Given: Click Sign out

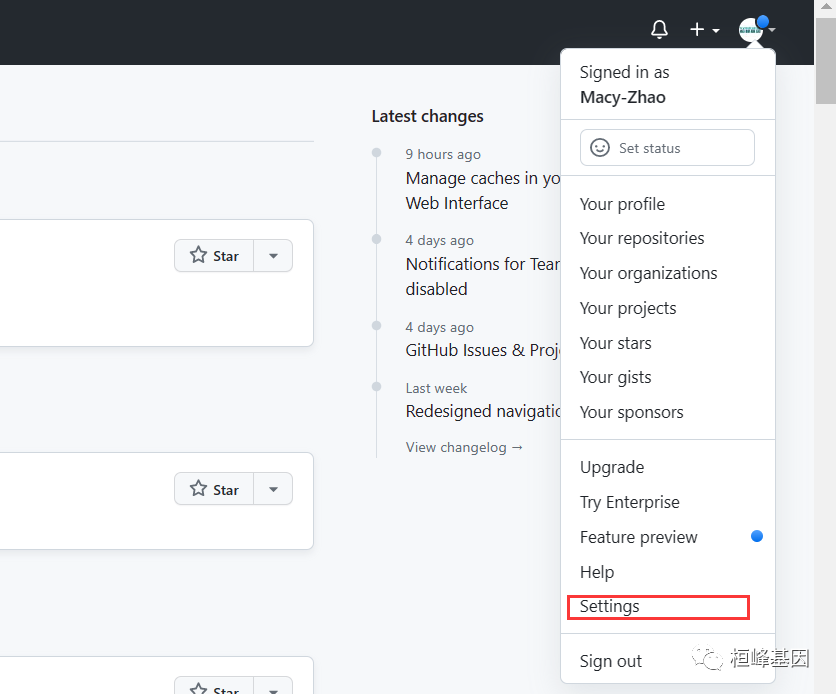Looking at the screenshot, I should 611,661.
